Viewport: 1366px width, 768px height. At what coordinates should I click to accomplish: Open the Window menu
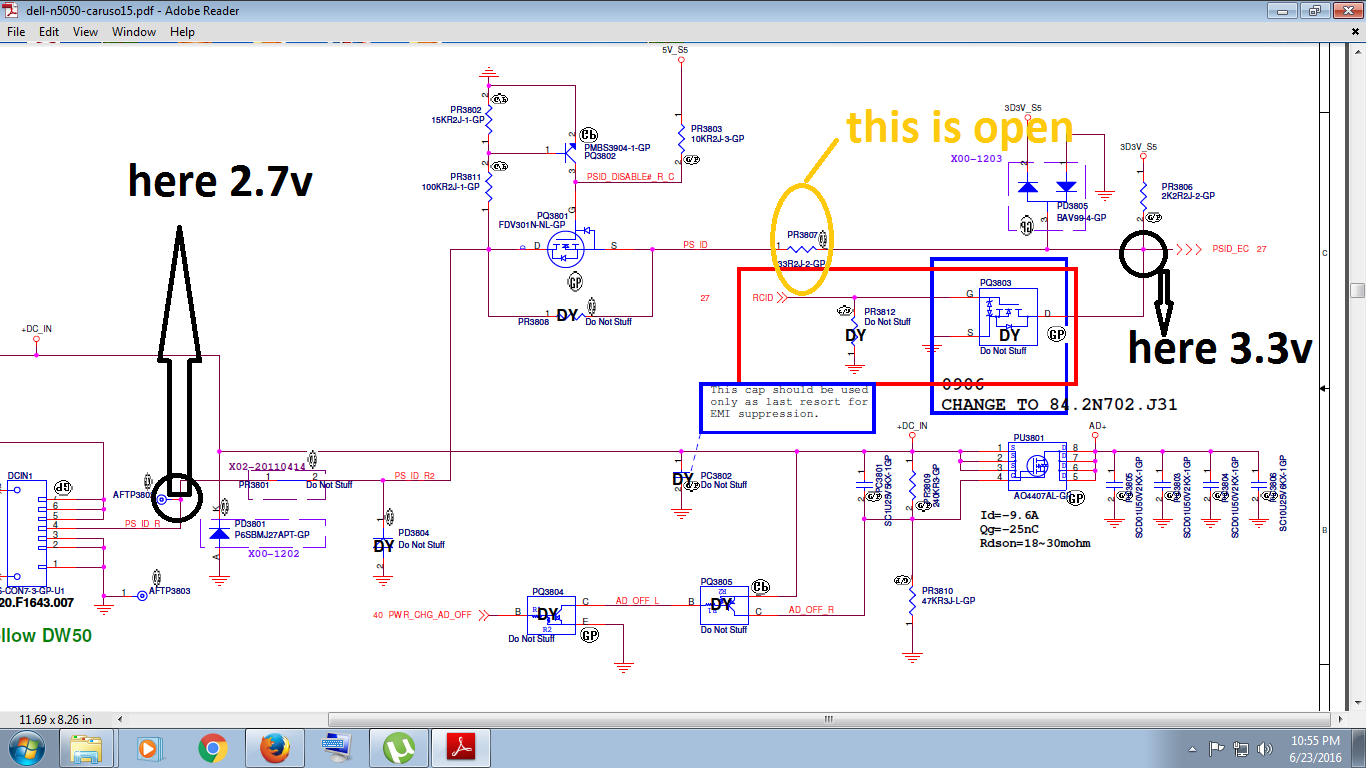[x=134, y=31]
